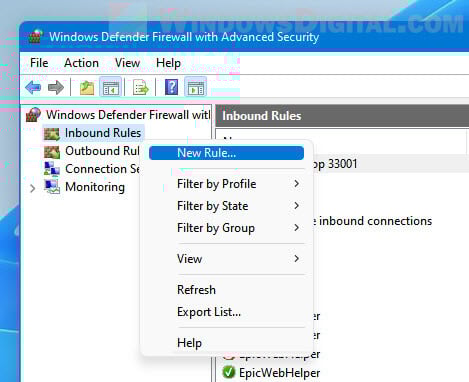This screenshot has height=382, width=469.
Task: Click the Connection Security Rules tree icon
Action: 52,169
